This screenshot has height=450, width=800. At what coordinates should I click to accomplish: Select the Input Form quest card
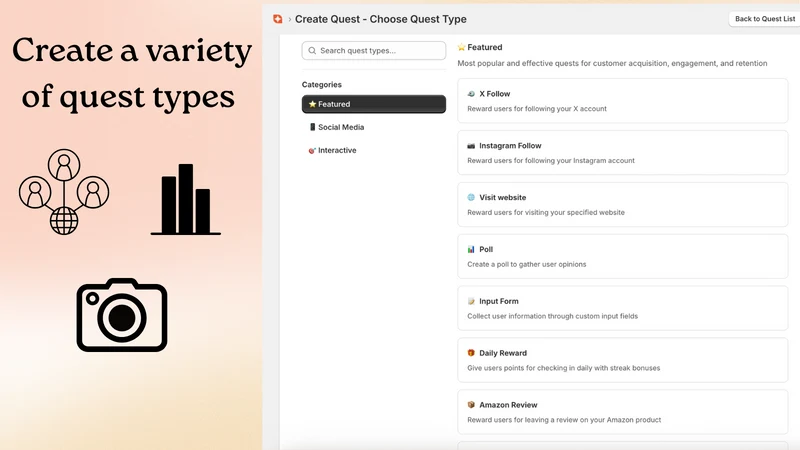click(x=622, y=308)
